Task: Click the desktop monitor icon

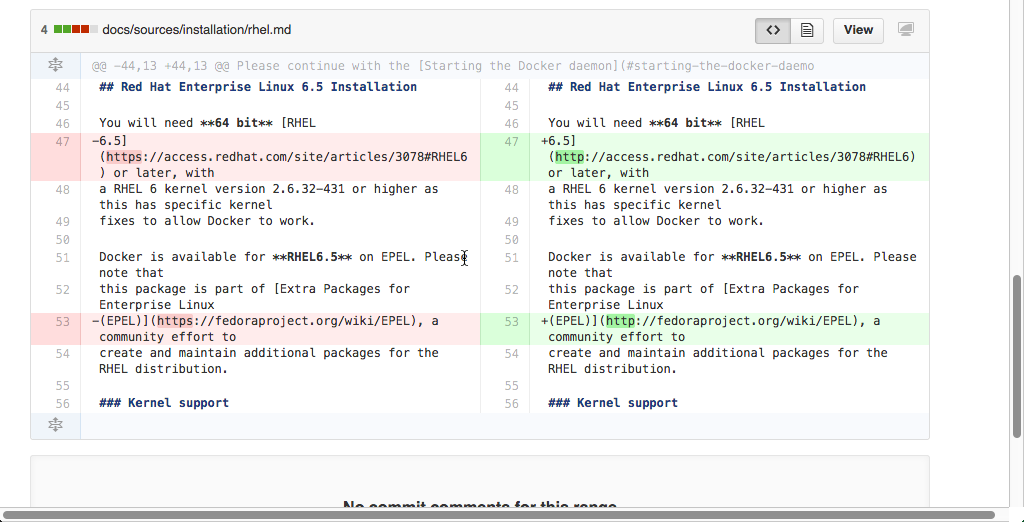Action: [906, 30]
